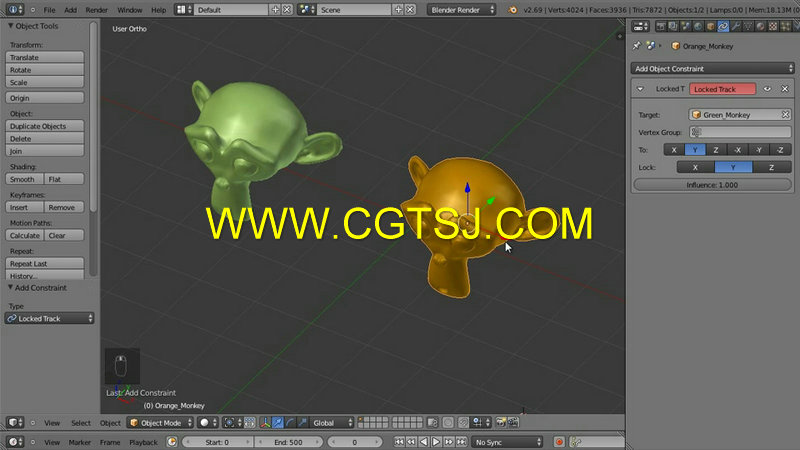Viewport: 800px width, 450px height.
Task: Open the viewport shading sphere dropdown
Action: tap(208, 422)
